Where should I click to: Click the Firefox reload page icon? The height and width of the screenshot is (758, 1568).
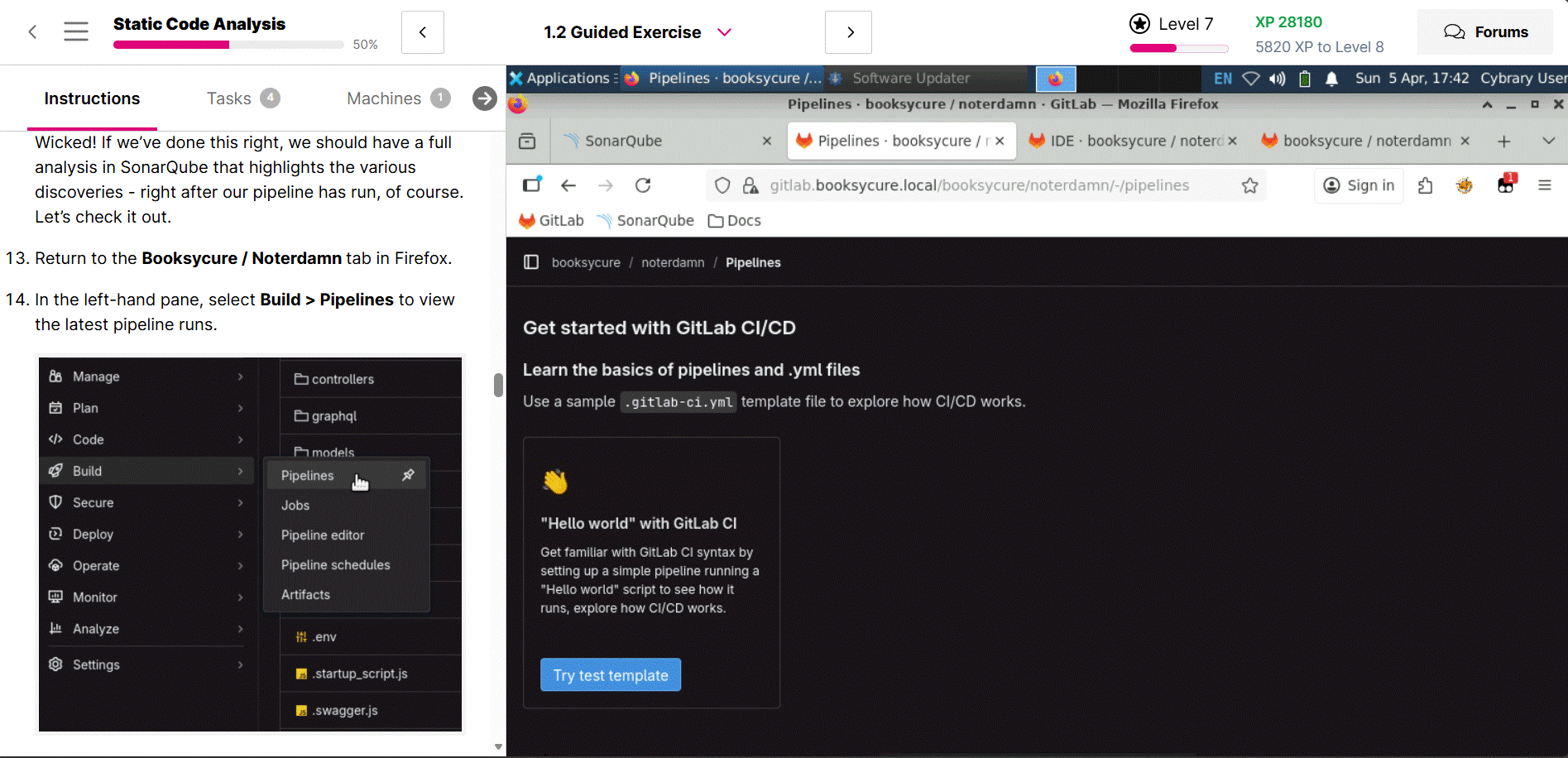click(x=643, y=185)
